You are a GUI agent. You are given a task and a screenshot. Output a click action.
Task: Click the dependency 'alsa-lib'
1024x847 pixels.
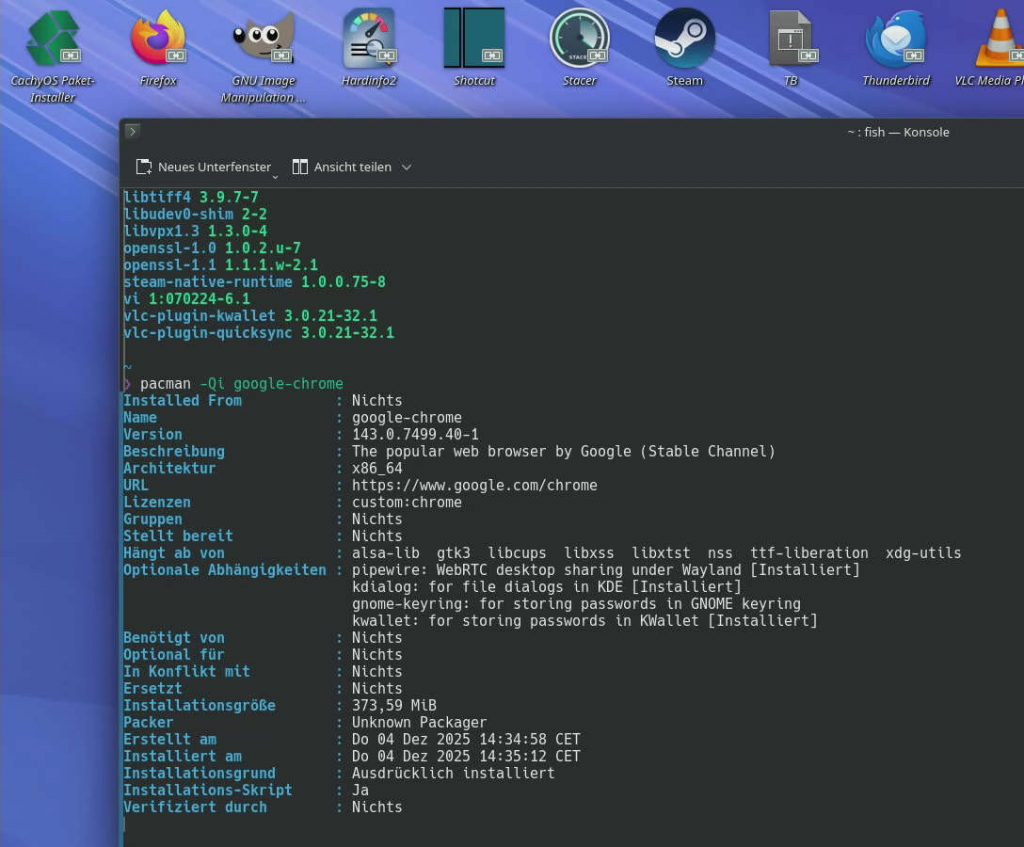385,553
